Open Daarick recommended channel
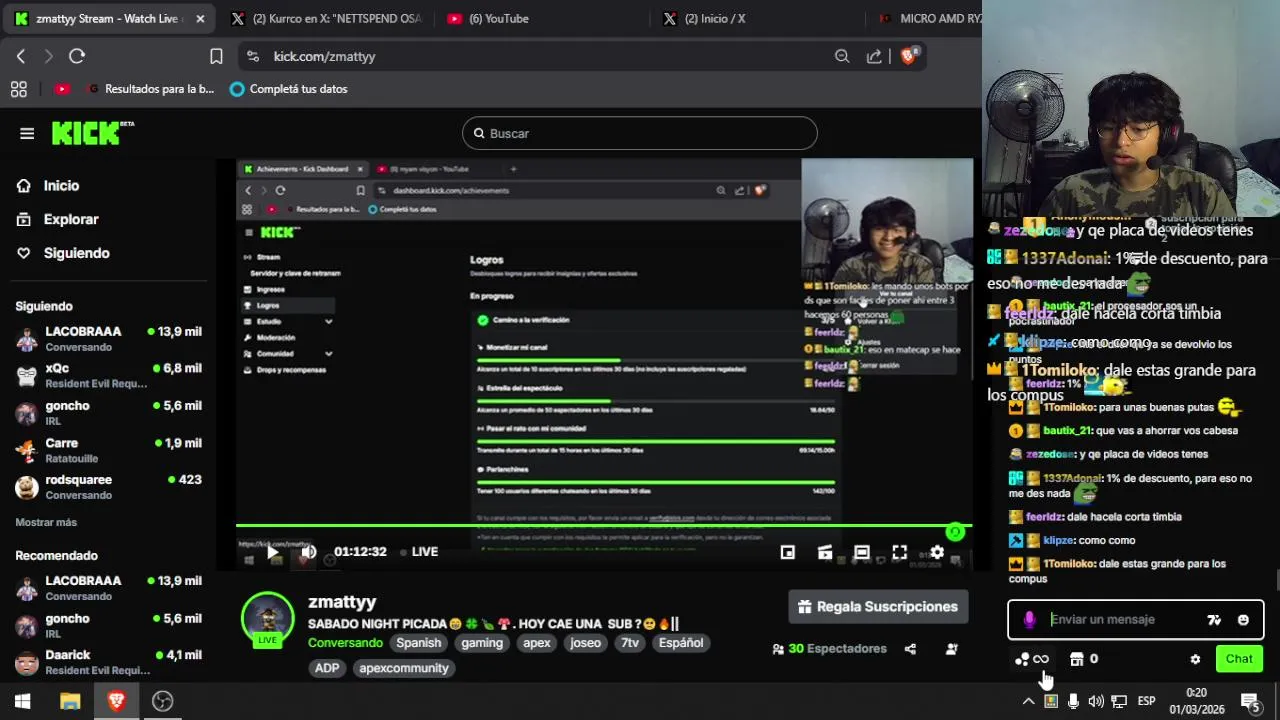 (108, 662)
